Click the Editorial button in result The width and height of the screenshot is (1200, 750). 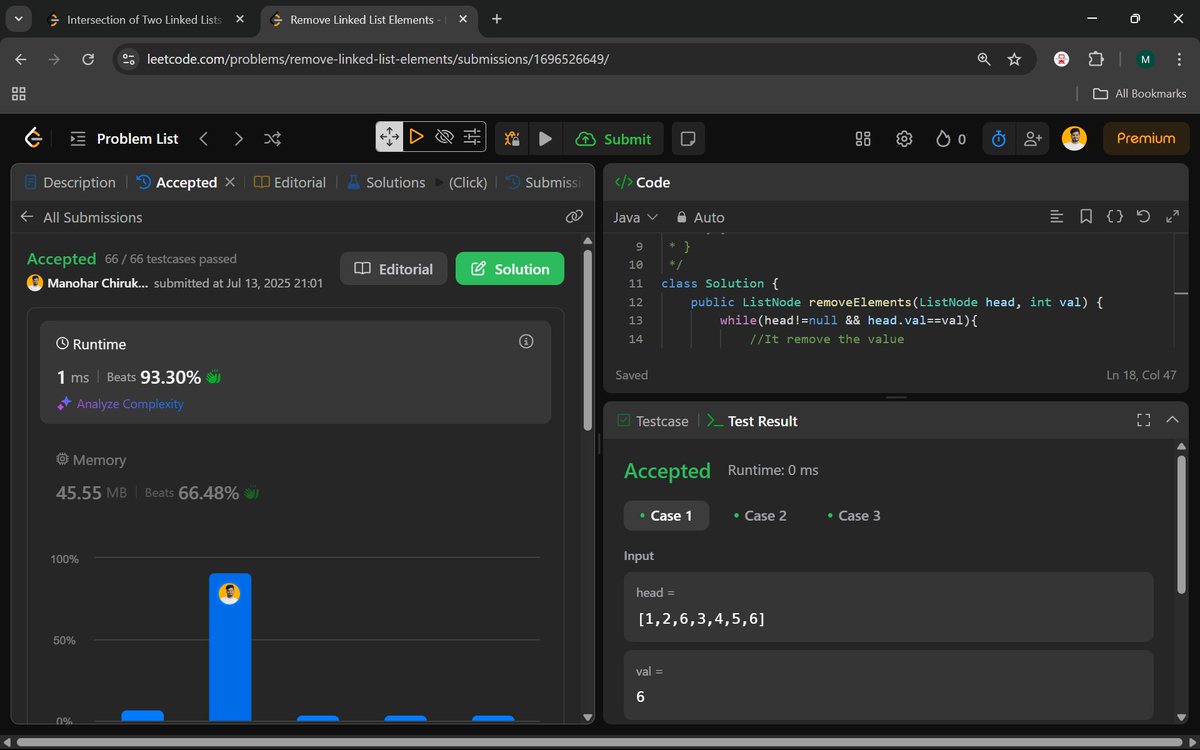[x=394, y=269]
